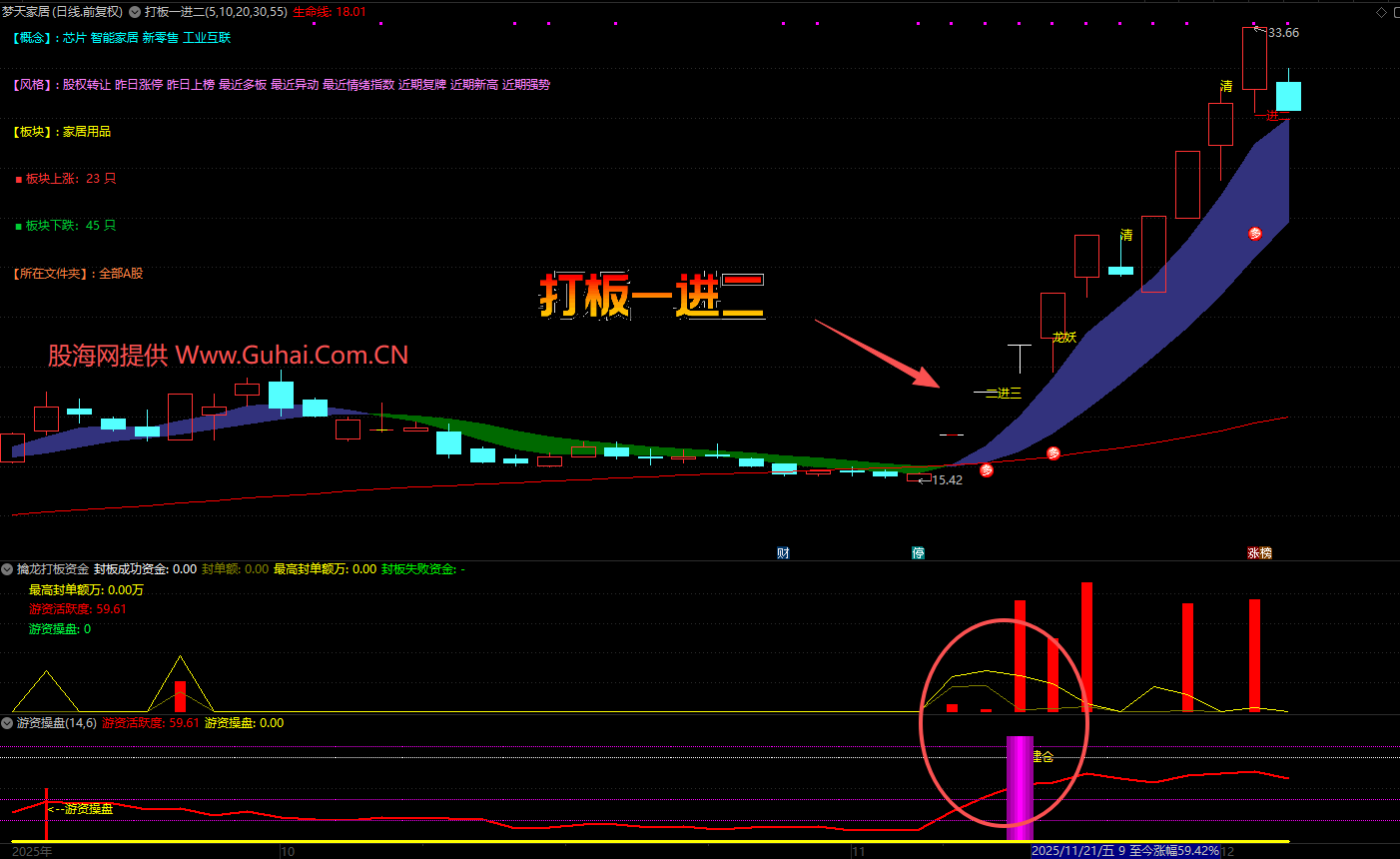The height and width of the screenshot is (859, 1400).
Task: Select the 智能家居 concept tag
Action: [x=114, y=38]
